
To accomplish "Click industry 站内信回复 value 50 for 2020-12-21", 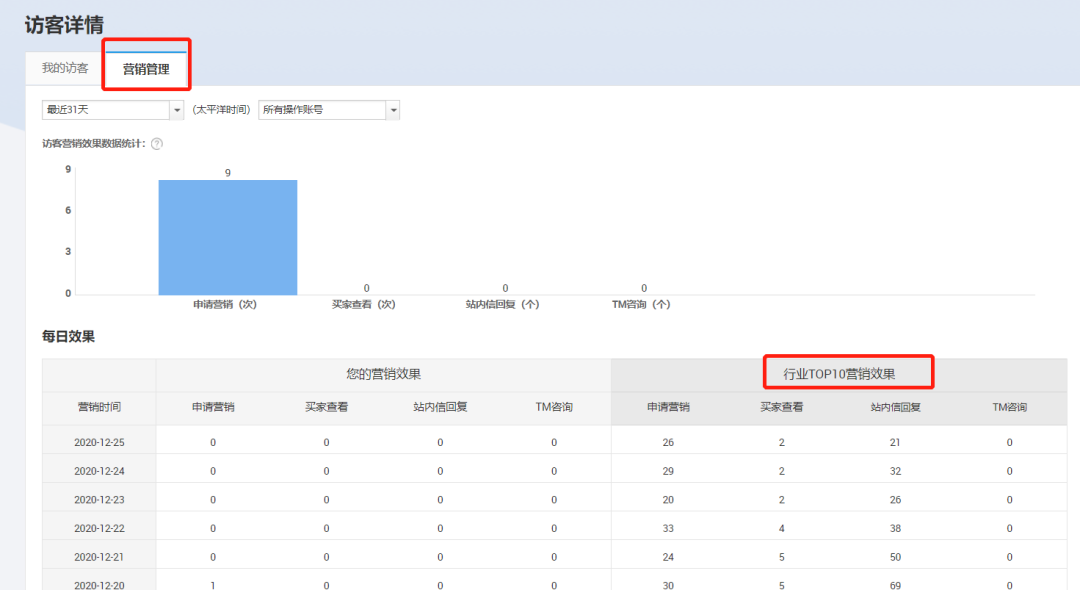I will pos(895,557).
